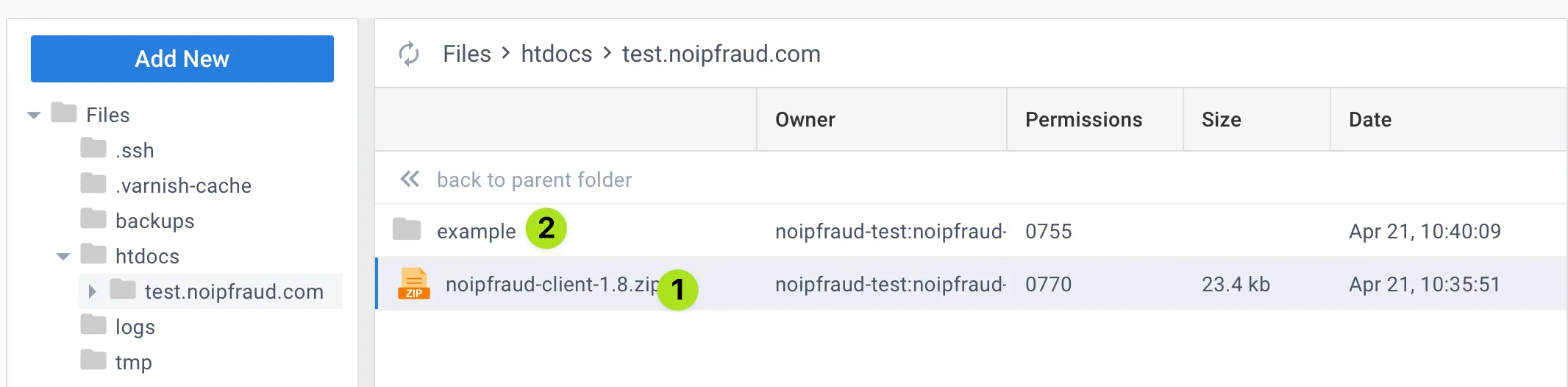Open htdocs in the breadcrumb path
The image size is (1568, 387).
557,54
